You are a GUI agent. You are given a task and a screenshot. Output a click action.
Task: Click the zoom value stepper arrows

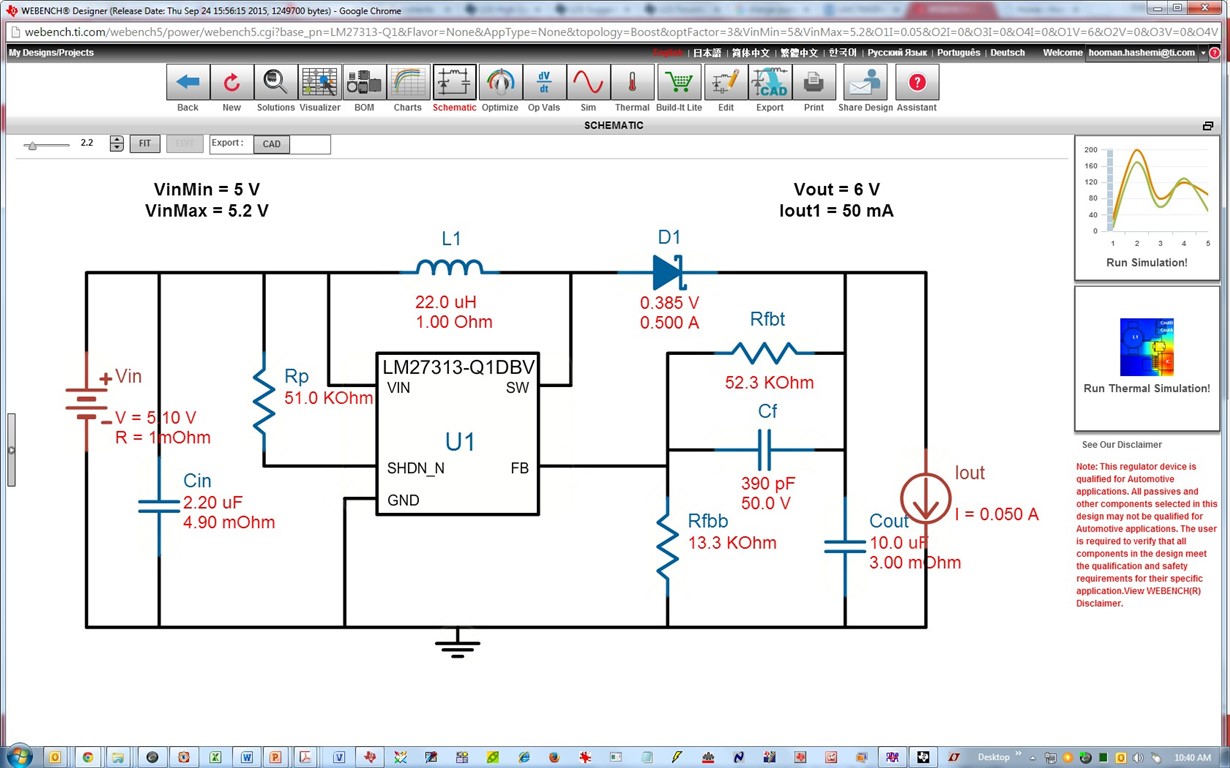click(x=117, y=144)
